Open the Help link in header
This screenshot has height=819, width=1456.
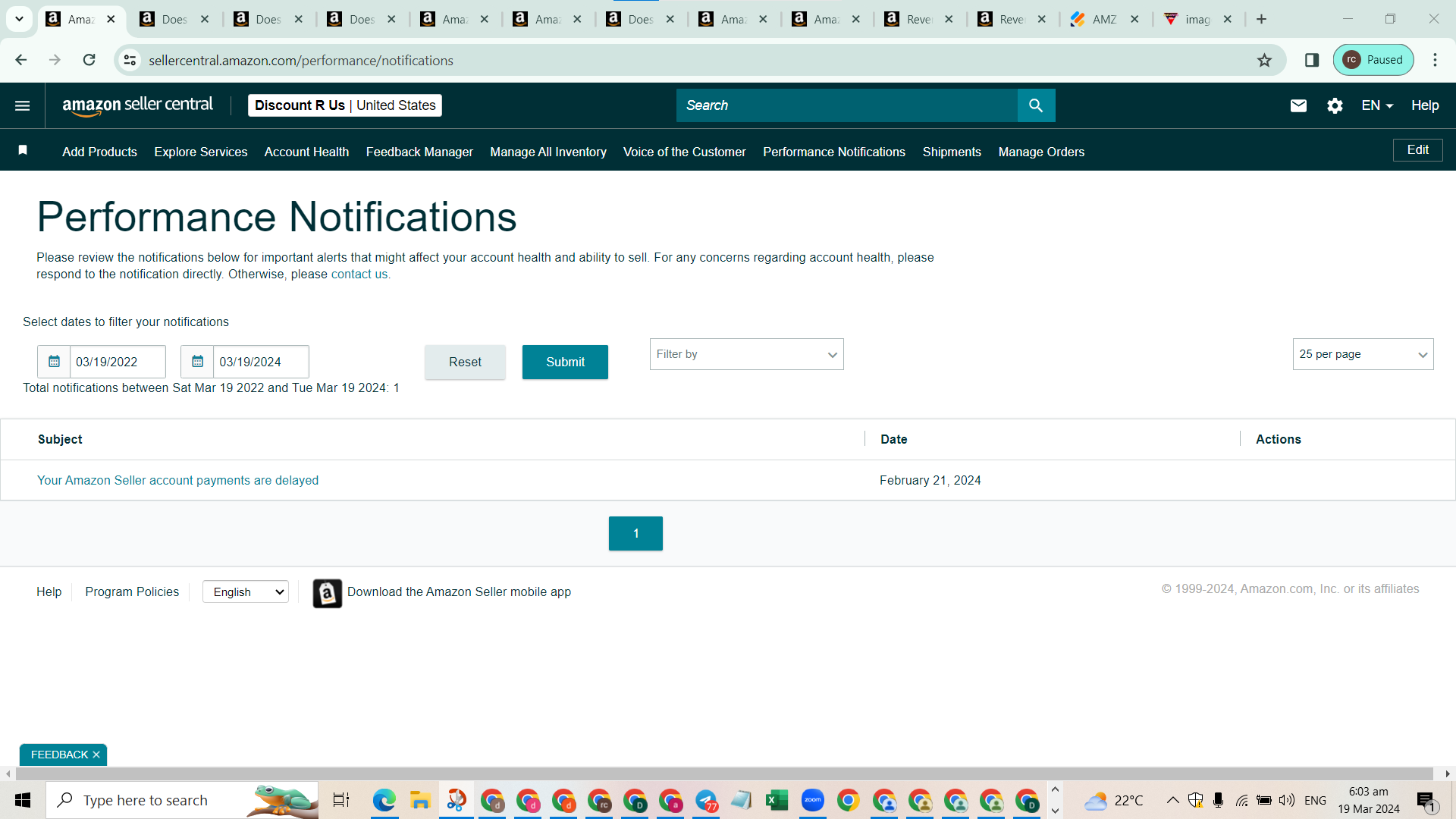(x=1425, y=105)
